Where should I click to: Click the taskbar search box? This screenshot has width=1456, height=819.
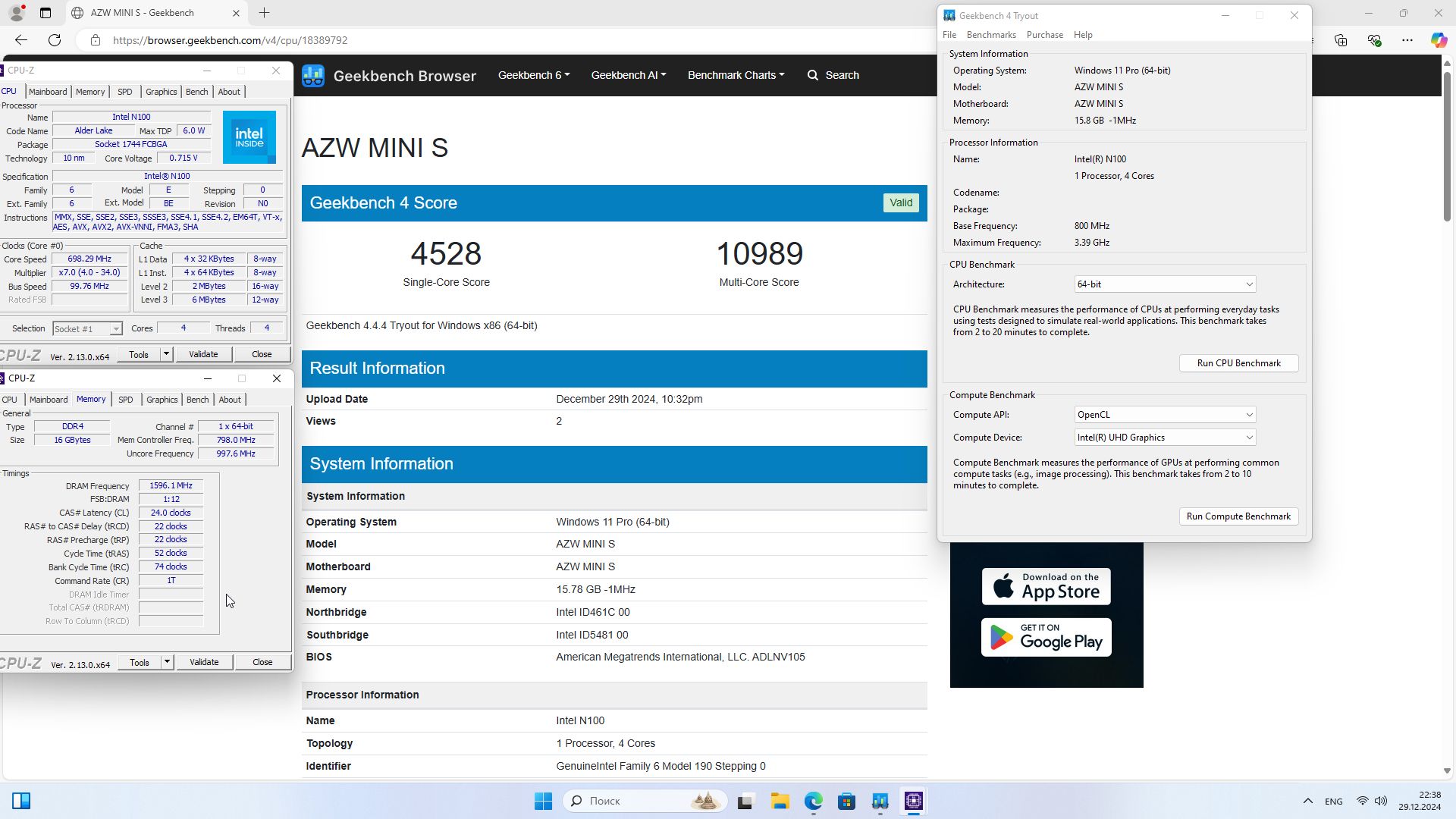pos(645,801)
